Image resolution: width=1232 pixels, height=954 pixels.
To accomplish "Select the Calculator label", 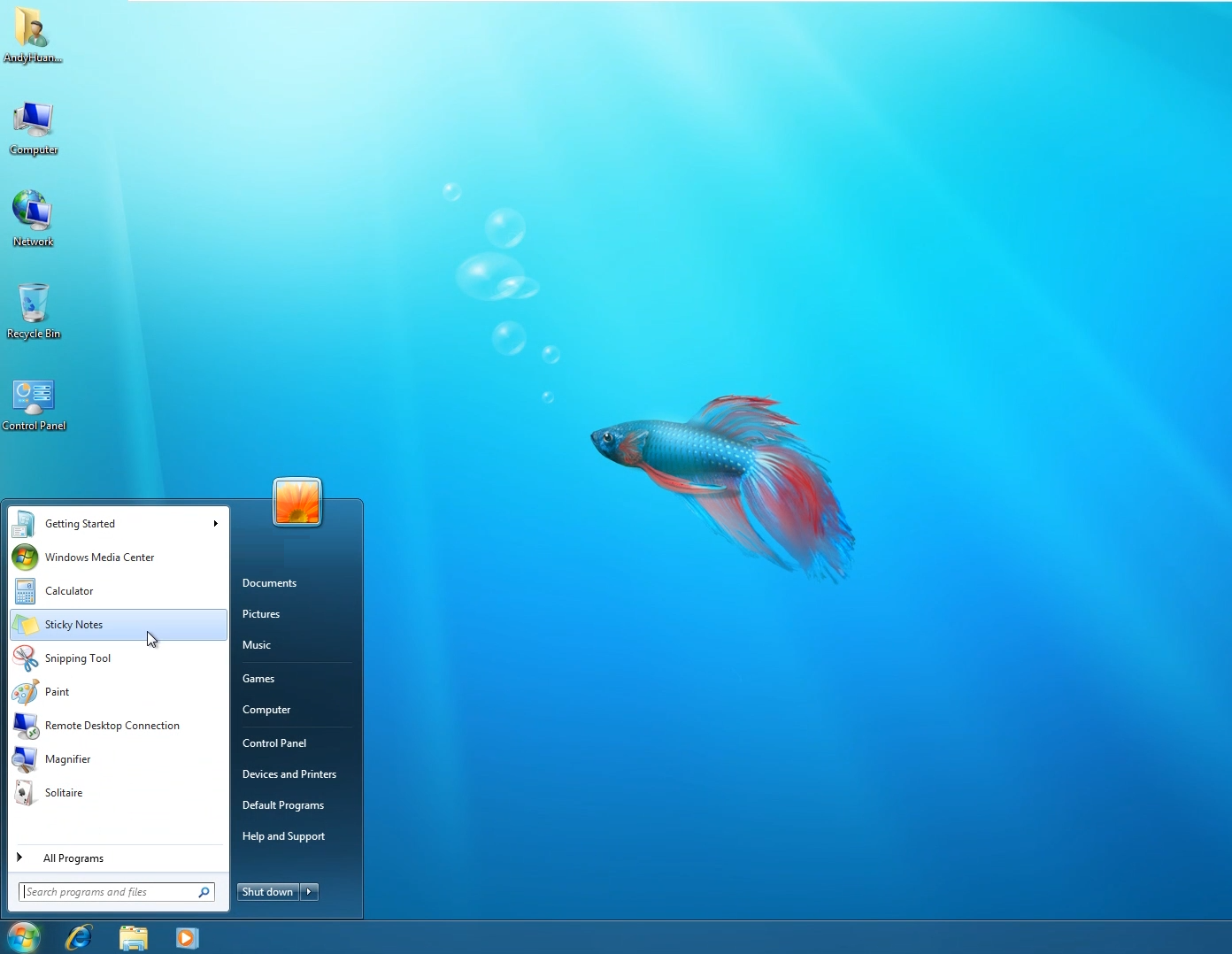I will 69,591.
